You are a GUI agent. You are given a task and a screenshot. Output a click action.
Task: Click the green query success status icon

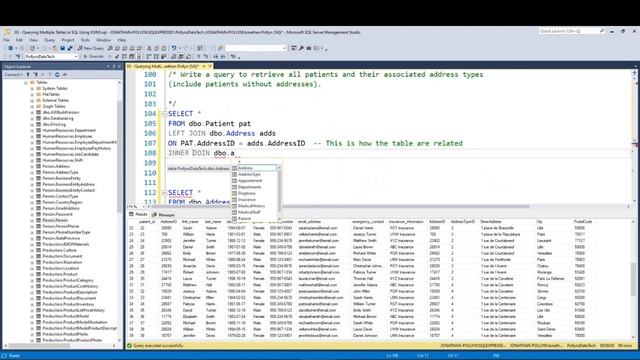[x=129, y=346]
